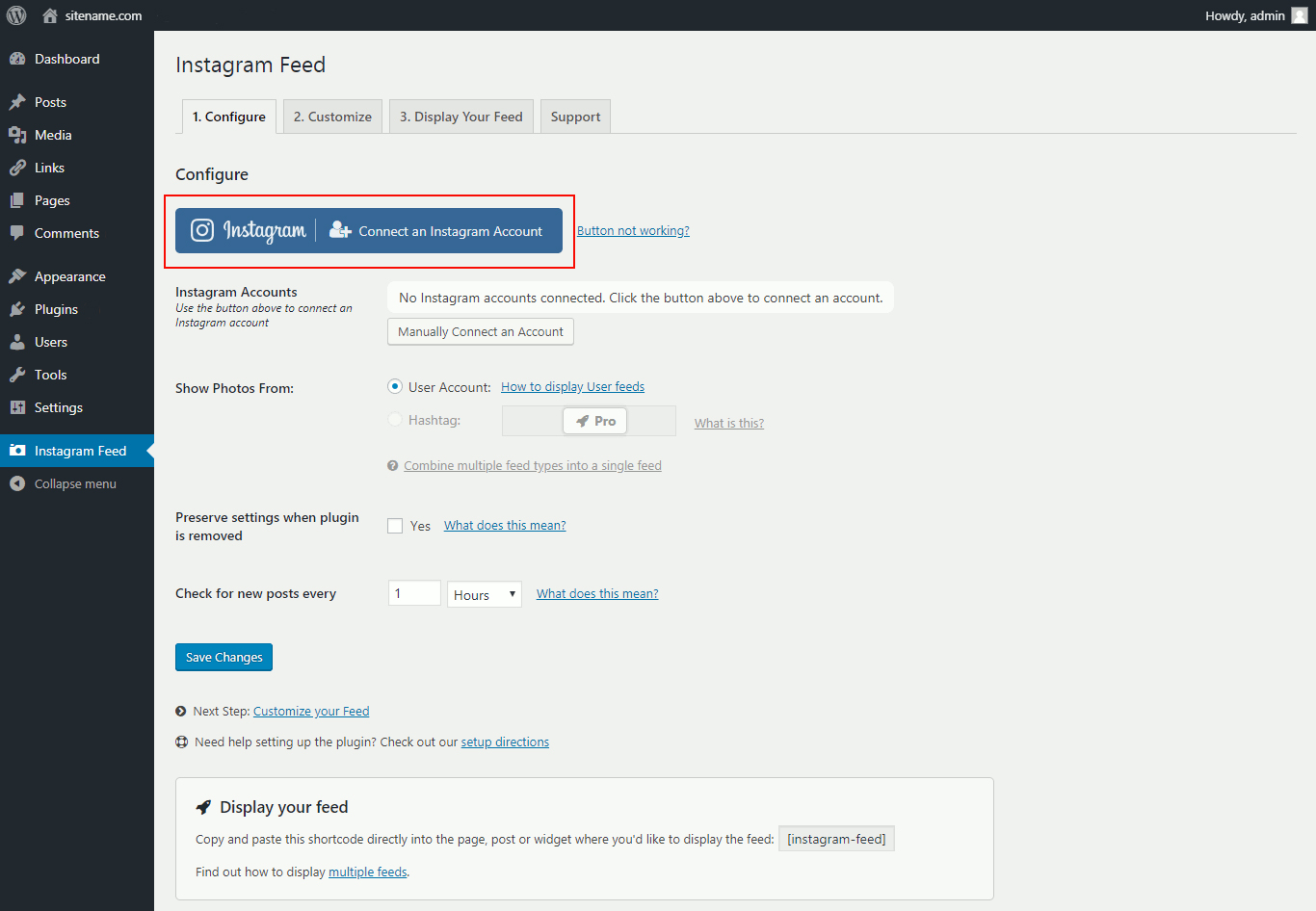Open the 3. Display Your Feed tab

461,117
